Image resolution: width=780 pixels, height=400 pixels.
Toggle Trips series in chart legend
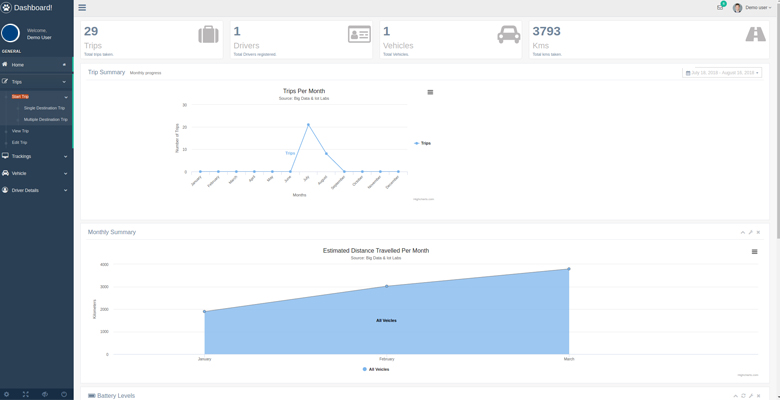(x=423, y=143)
